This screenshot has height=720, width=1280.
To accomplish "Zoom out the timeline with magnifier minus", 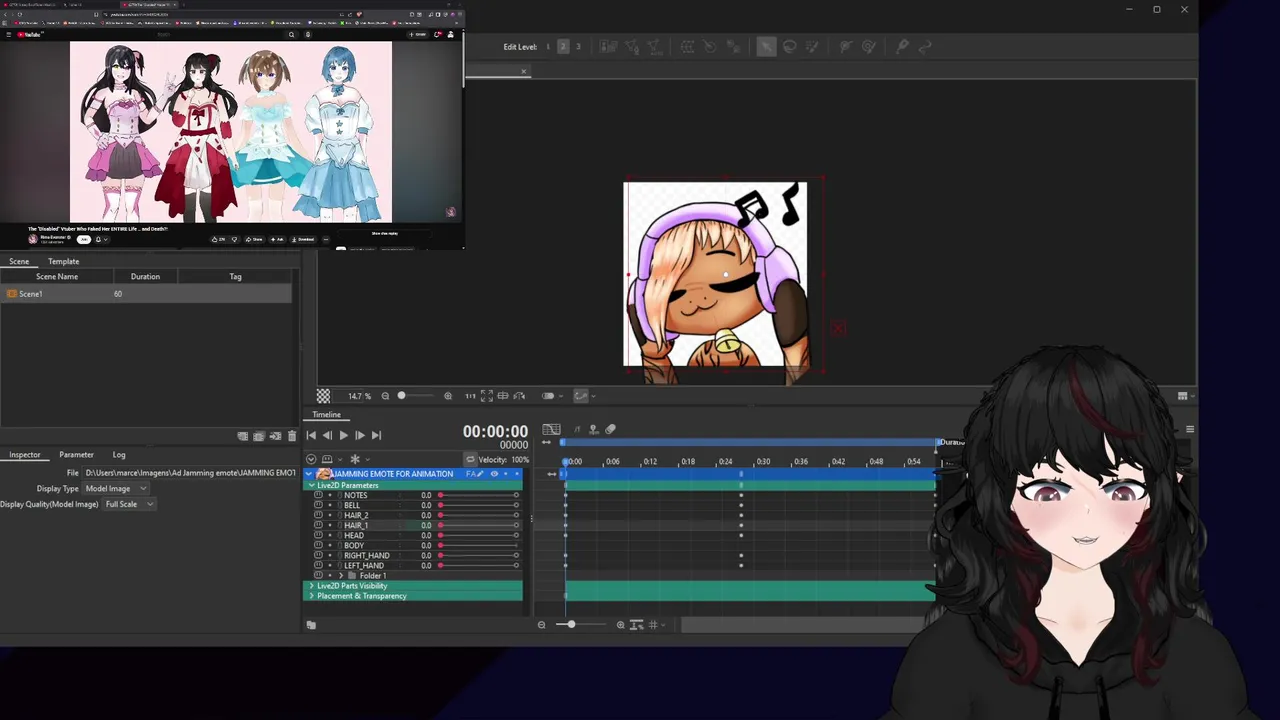I will click(x=541, y=625).
